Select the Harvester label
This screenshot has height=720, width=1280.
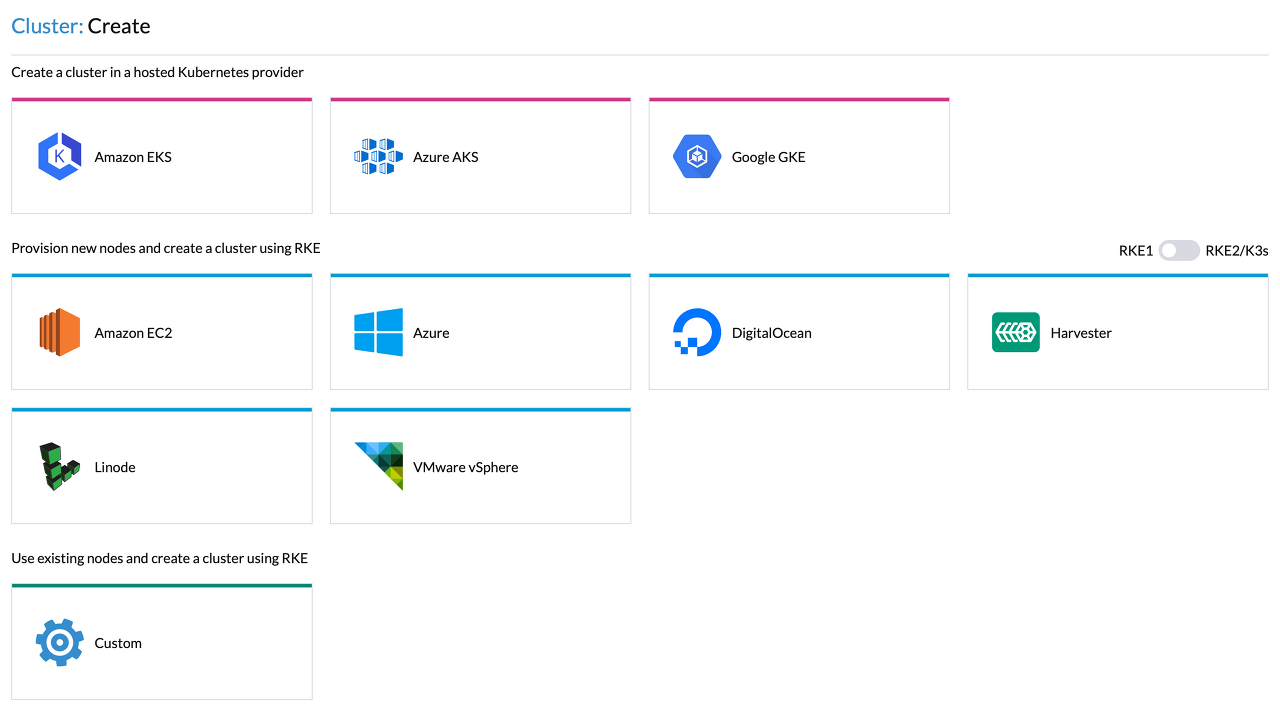click(1081, 333)
